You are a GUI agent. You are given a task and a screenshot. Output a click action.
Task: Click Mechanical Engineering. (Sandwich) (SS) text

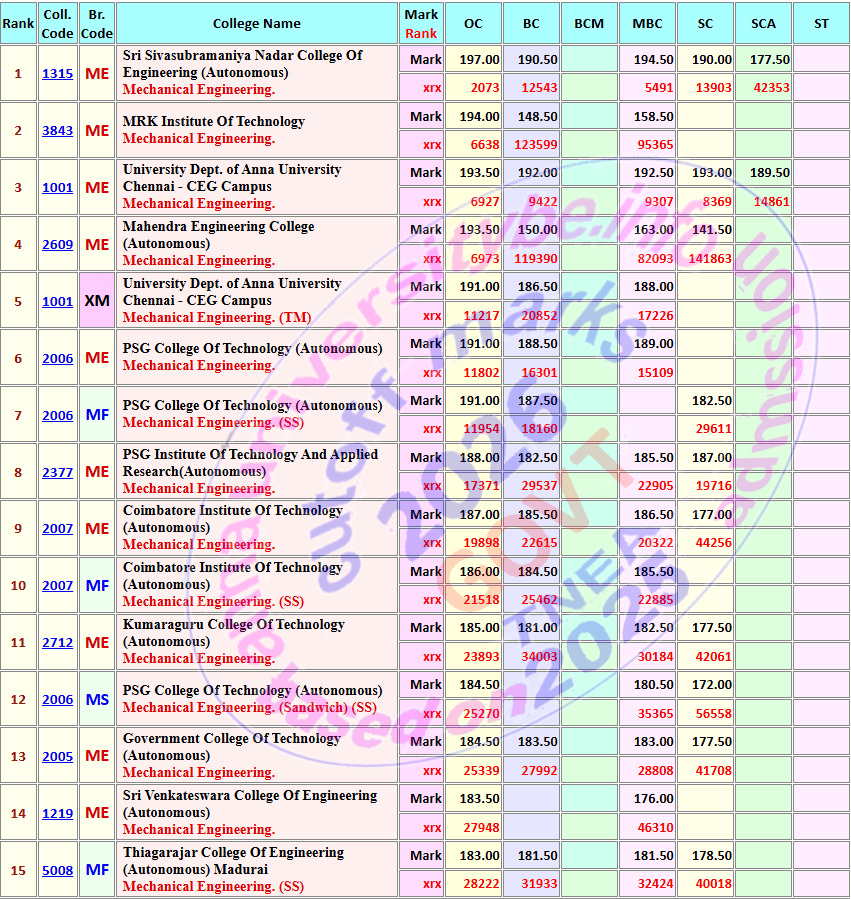pos(249,708)
